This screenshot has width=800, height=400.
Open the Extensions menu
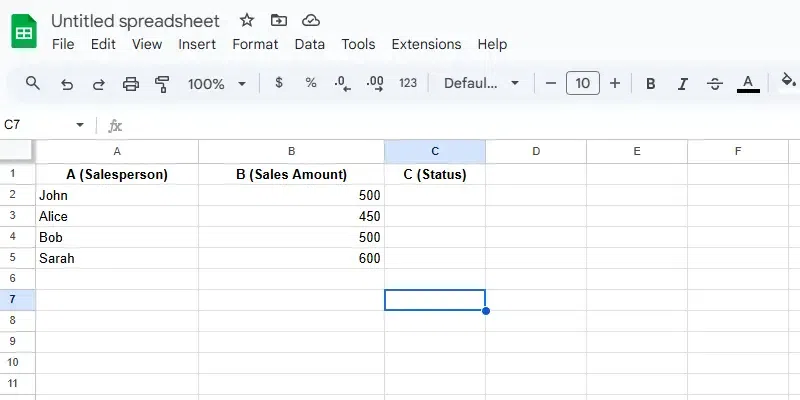[x=426, y=44]
